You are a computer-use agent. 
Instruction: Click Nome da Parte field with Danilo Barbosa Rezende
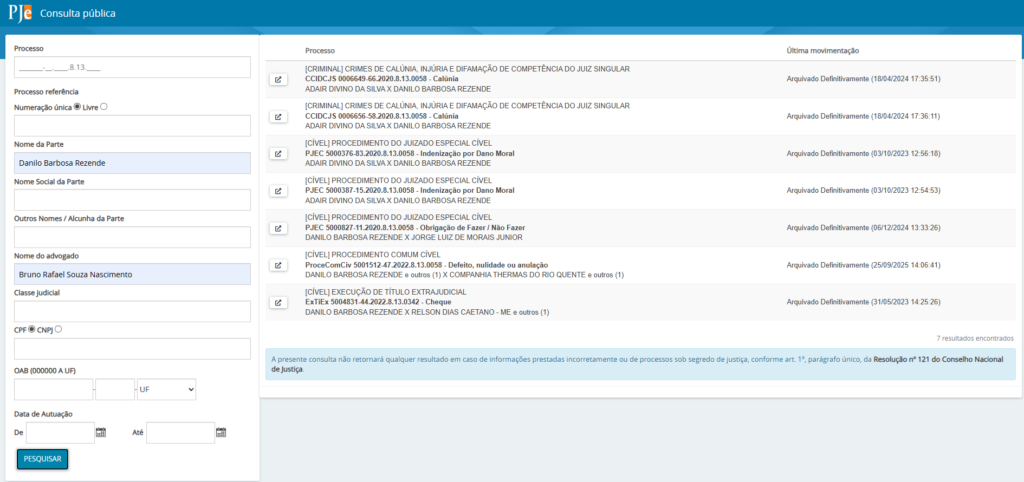pyautogui.click(x=133, y=163)
